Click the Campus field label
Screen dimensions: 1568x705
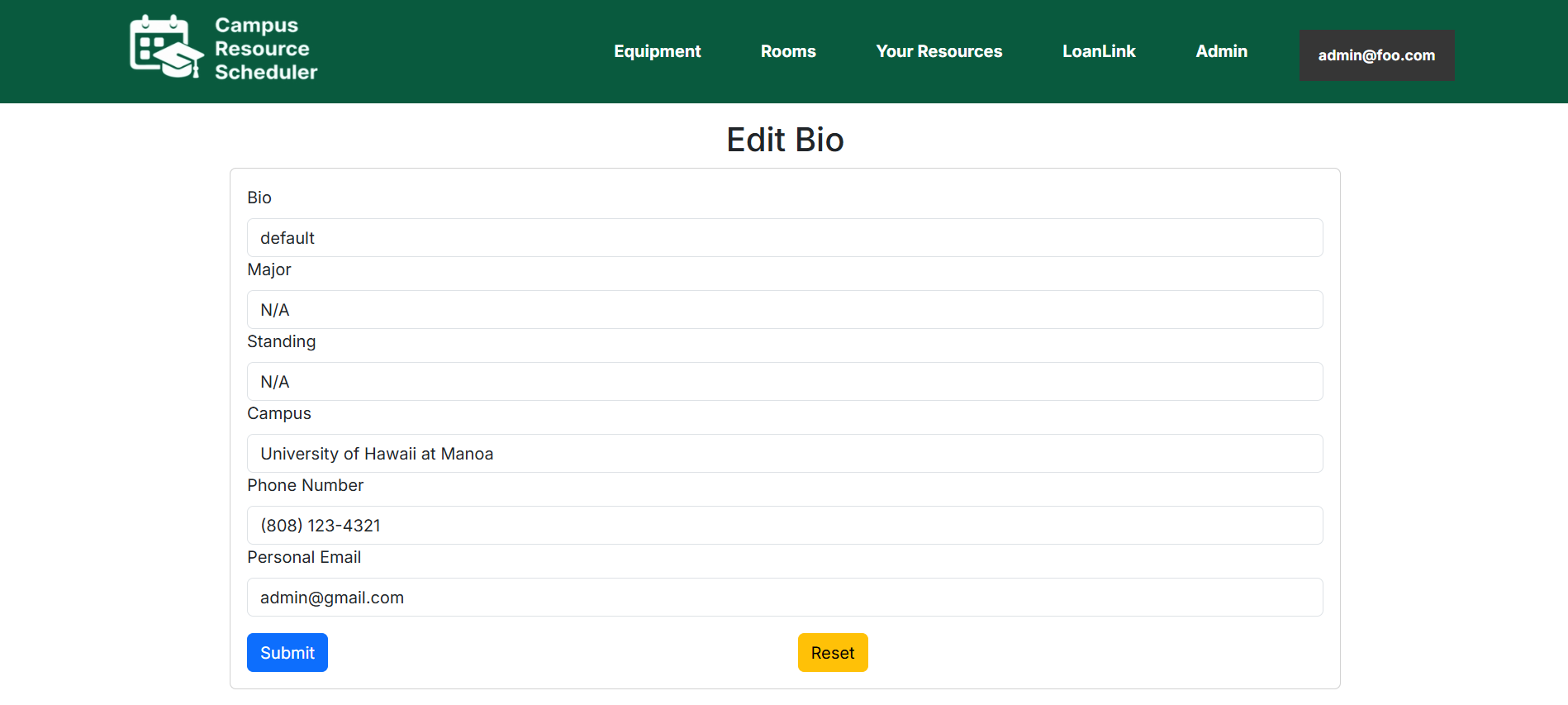pyautogui.click(x=278, y=413)
